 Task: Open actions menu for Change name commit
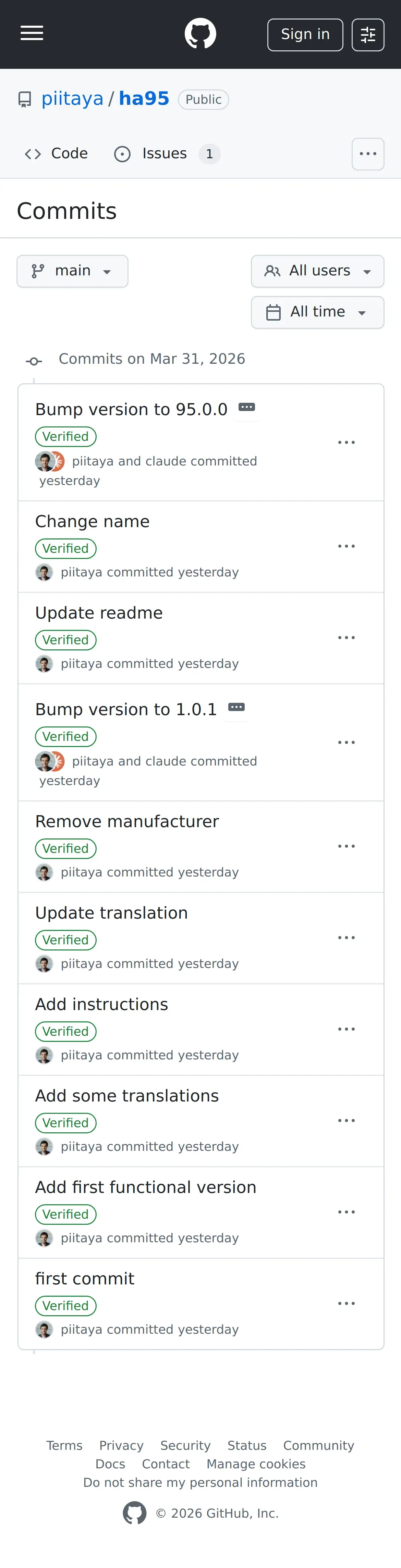click(x=346, y=547)
